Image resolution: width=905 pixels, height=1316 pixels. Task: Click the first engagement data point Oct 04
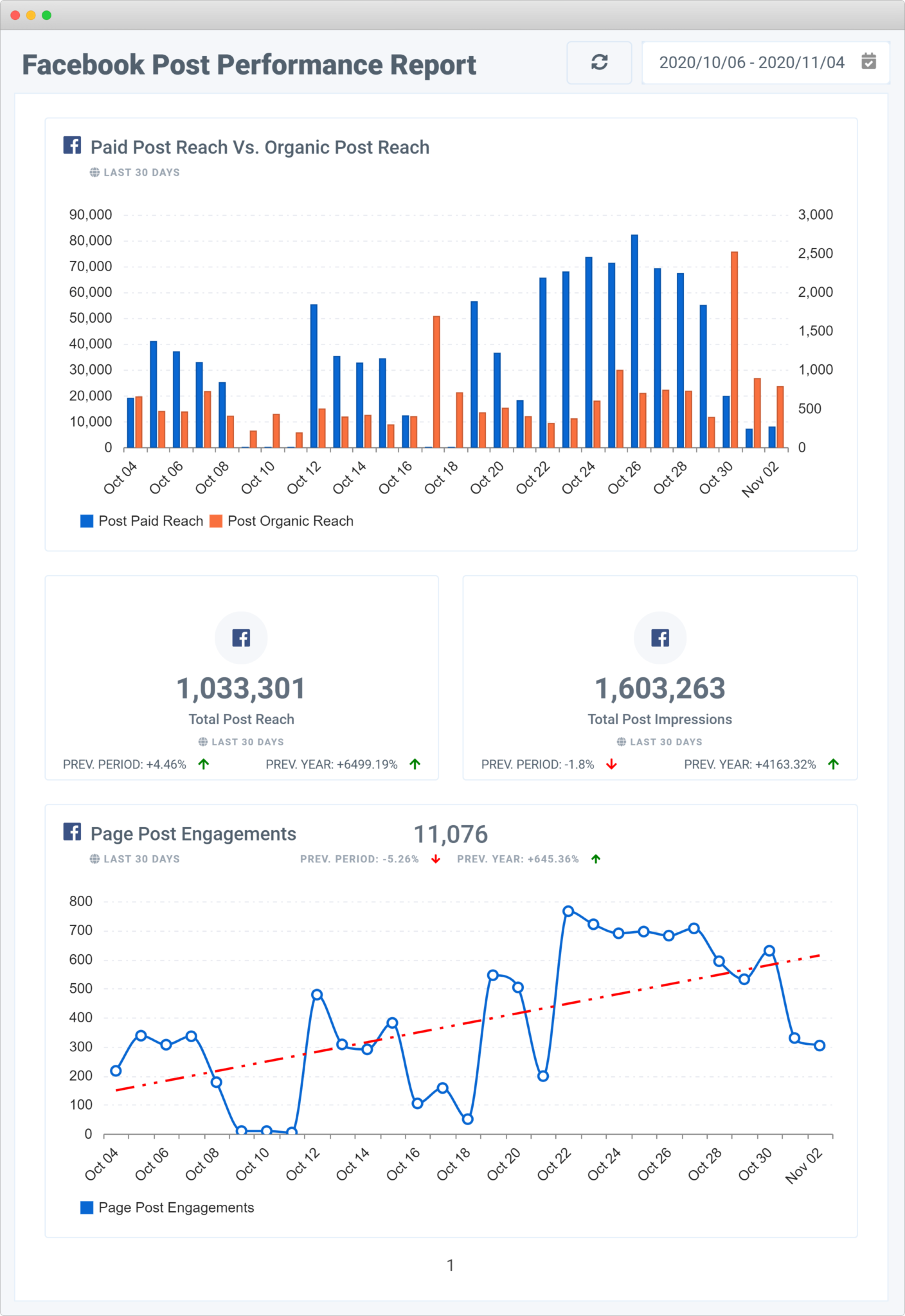click(x=116, y=1071)
